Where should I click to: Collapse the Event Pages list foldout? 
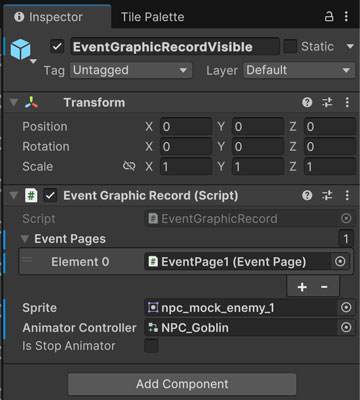[x=24, y=239]
